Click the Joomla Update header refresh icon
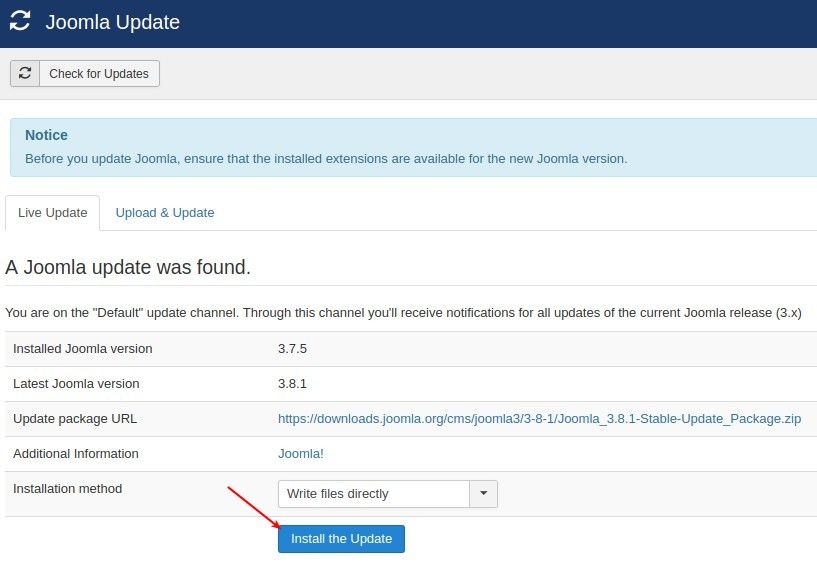Screen dimensions: 817x567 point(20,21)
